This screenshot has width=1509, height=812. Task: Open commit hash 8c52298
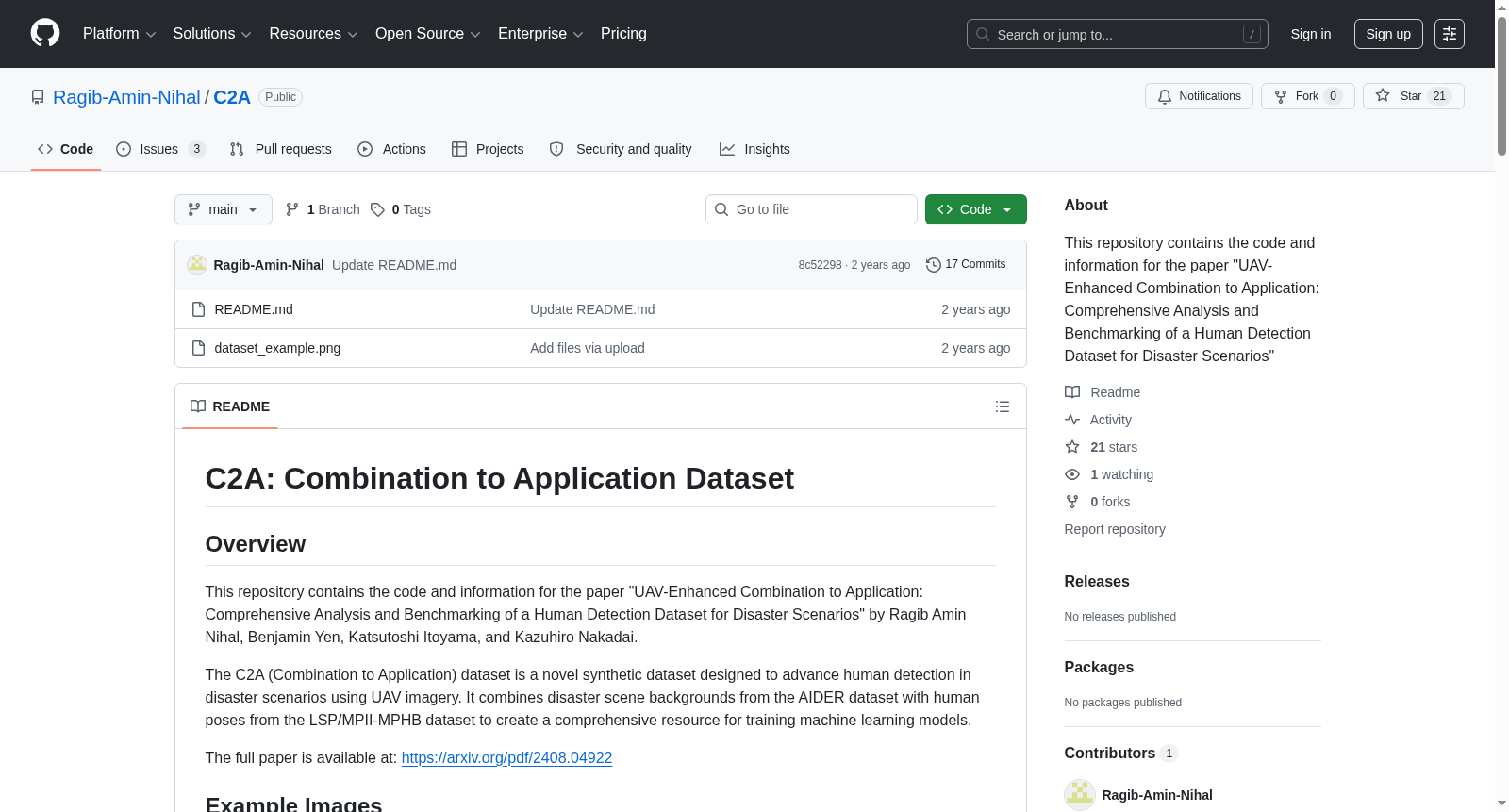tap(820, 265)
